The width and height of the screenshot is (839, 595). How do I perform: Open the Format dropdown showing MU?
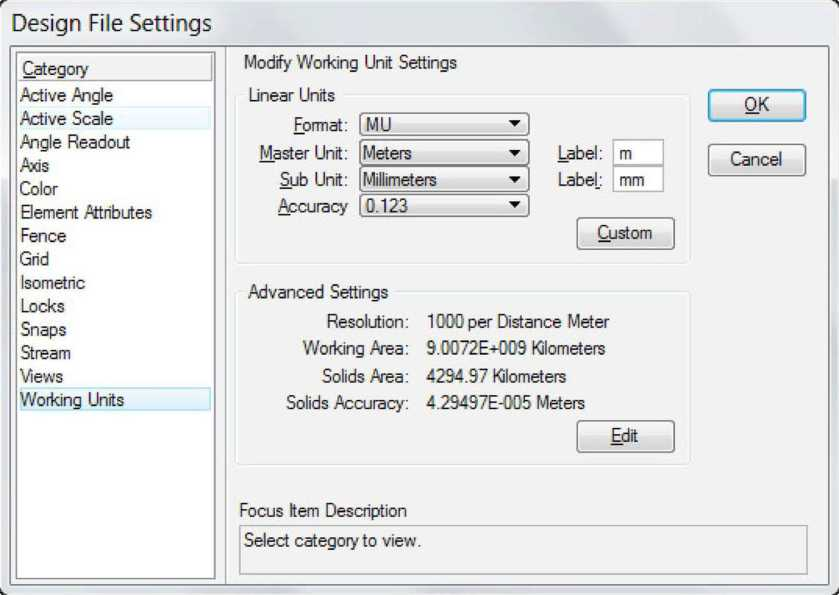tap(443, 125)
